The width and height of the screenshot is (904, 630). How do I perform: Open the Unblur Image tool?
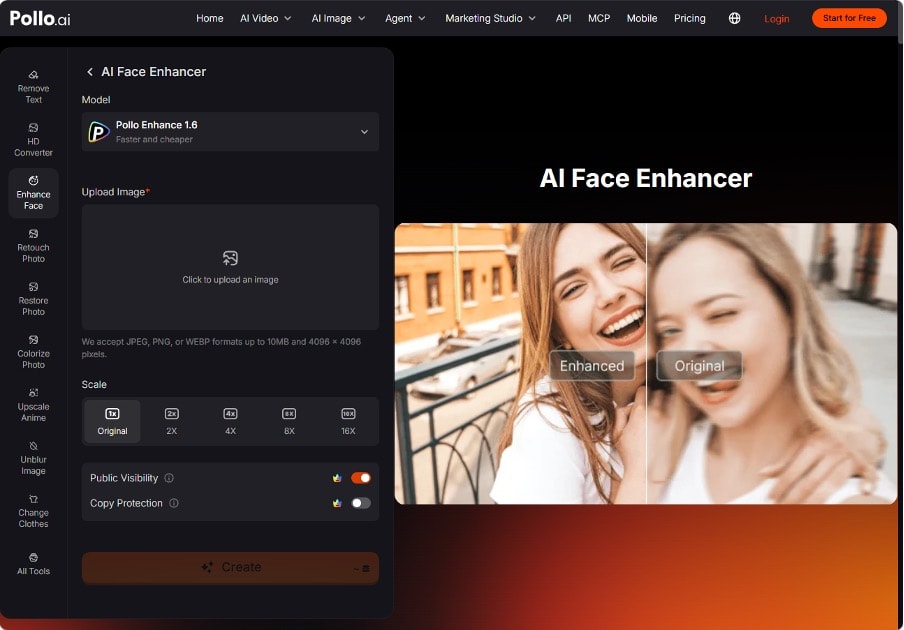[33, 458]
